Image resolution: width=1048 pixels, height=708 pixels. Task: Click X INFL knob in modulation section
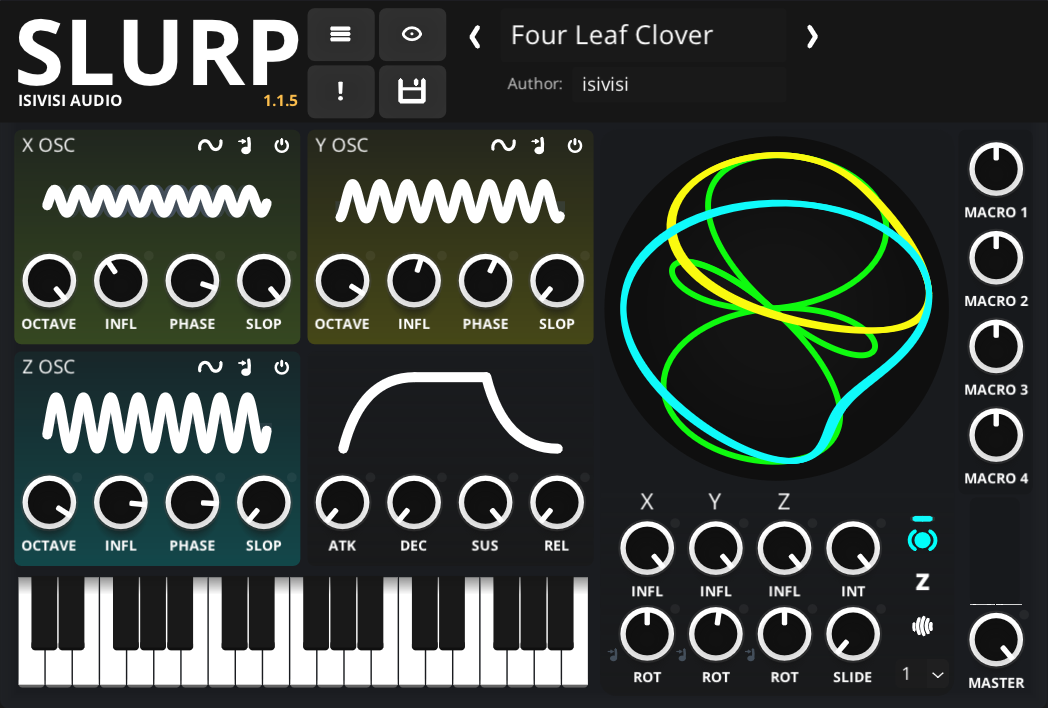pos(647,548)
